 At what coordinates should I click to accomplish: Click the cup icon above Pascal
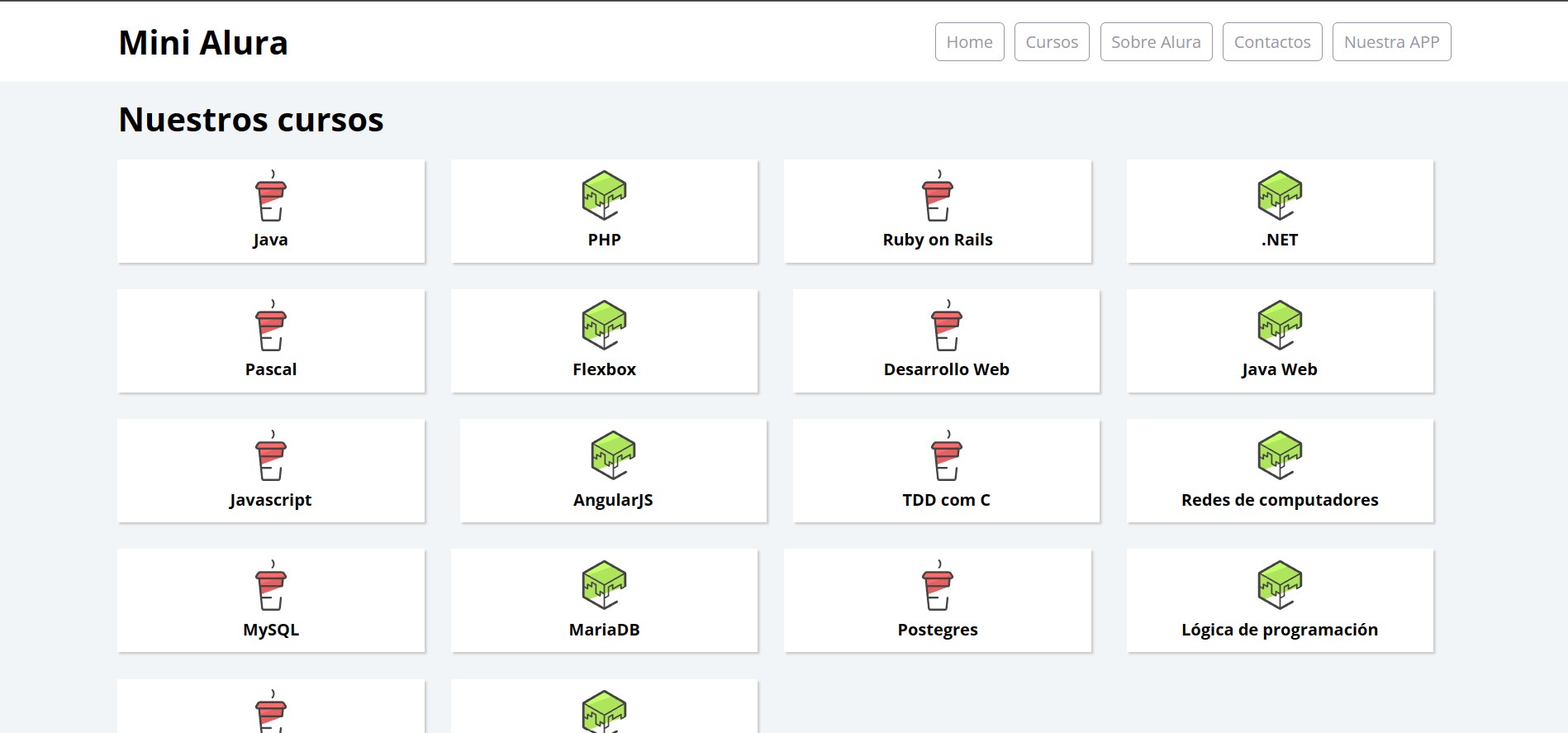270,326
